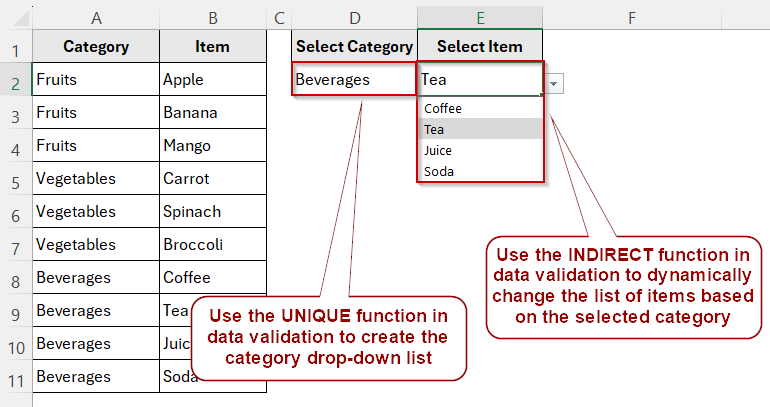Open the dropdown arrow next to cell E2
The width and height of the screenshot is (770, 407).
(553, 84)
